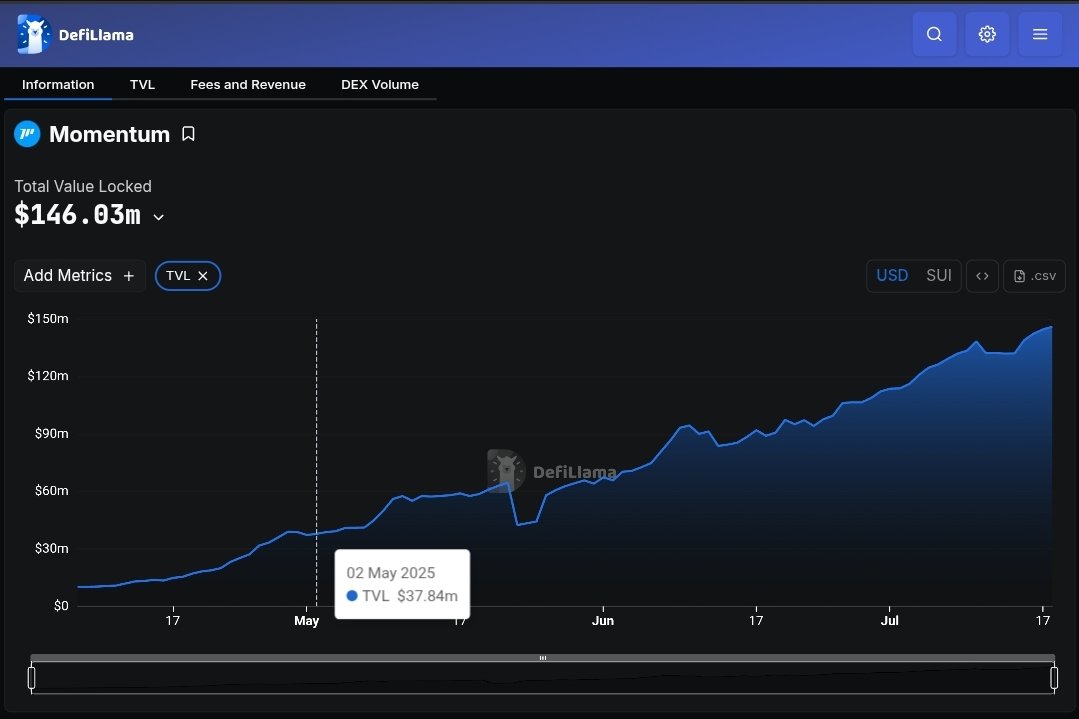This screenshot has width=1079, height=719.
Task: Open the search icon in header
Action: pos(934,34)
